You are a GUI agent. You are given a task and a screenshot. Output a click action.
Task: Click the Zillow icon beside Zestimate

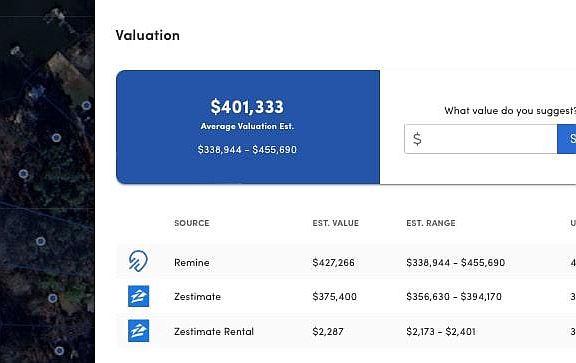click(x=138, y=296)
